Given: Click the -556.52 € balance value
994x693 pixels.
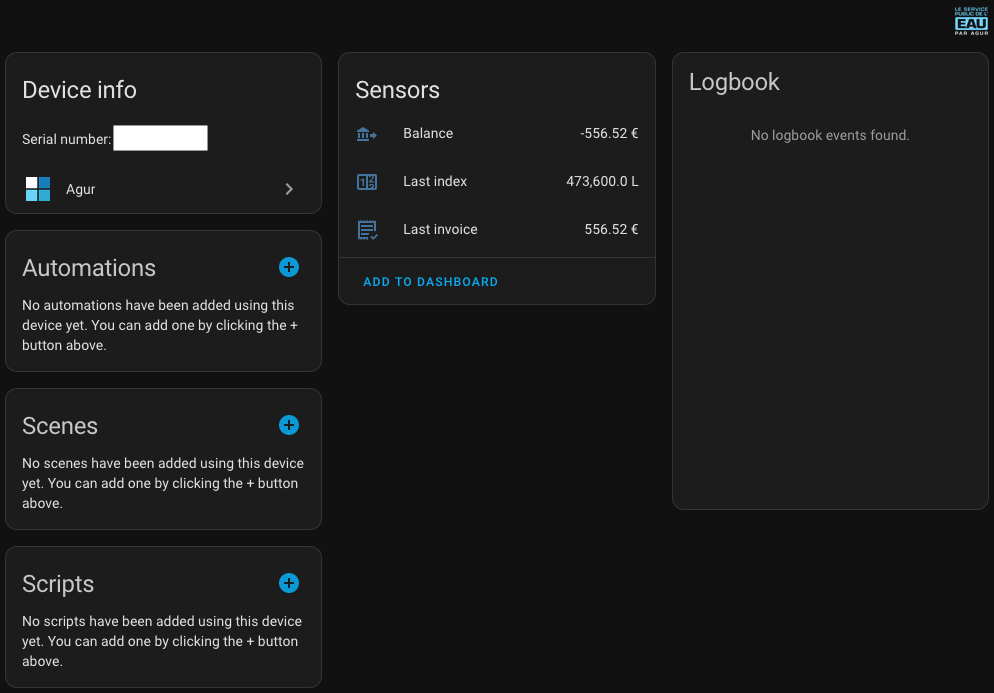Looking at the screenshot, I should (x=609, y=134).
